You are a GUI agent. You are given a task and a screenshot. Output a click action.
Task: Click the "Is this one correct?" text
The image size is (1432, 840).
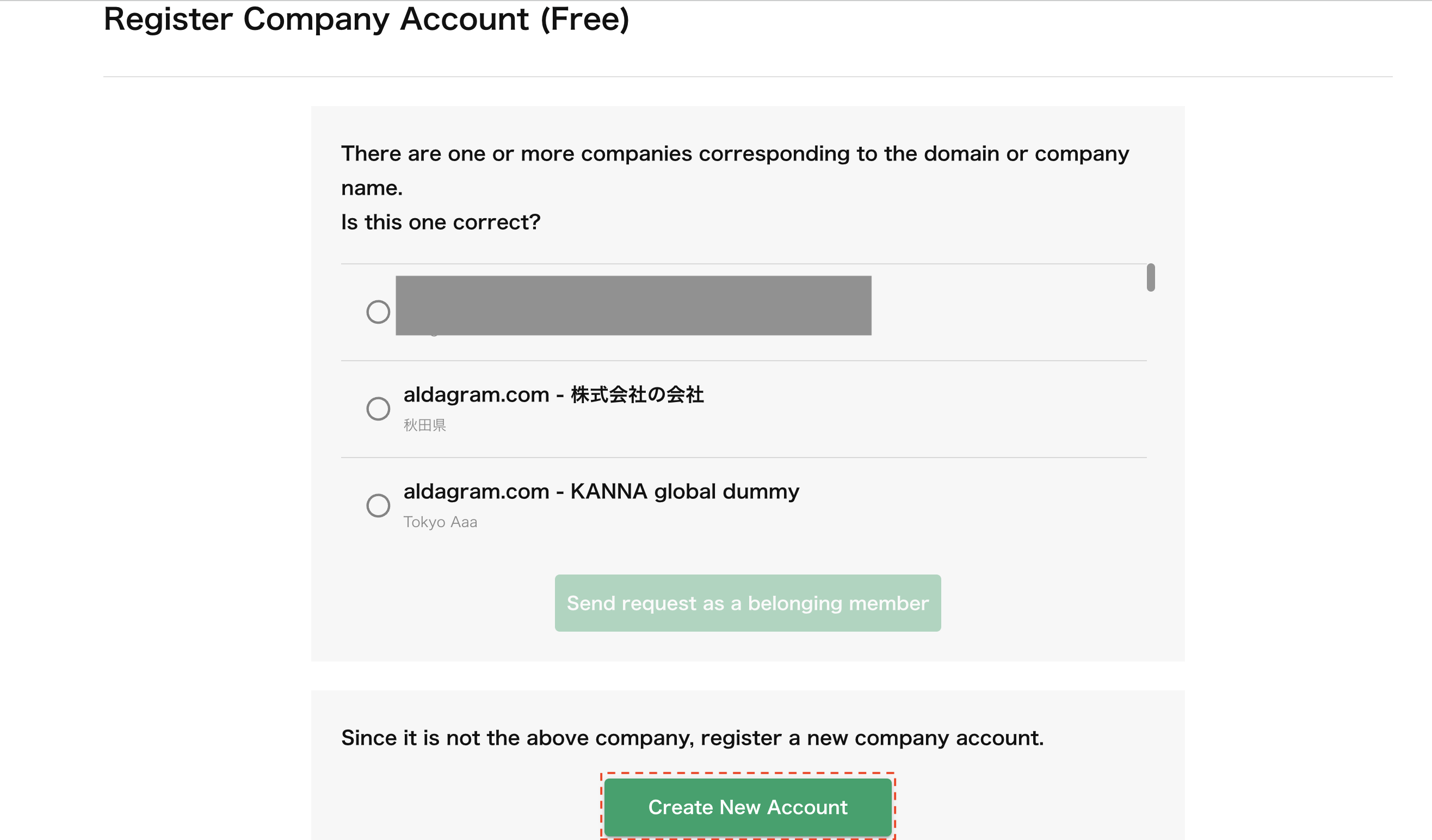[x=440, y=222]
